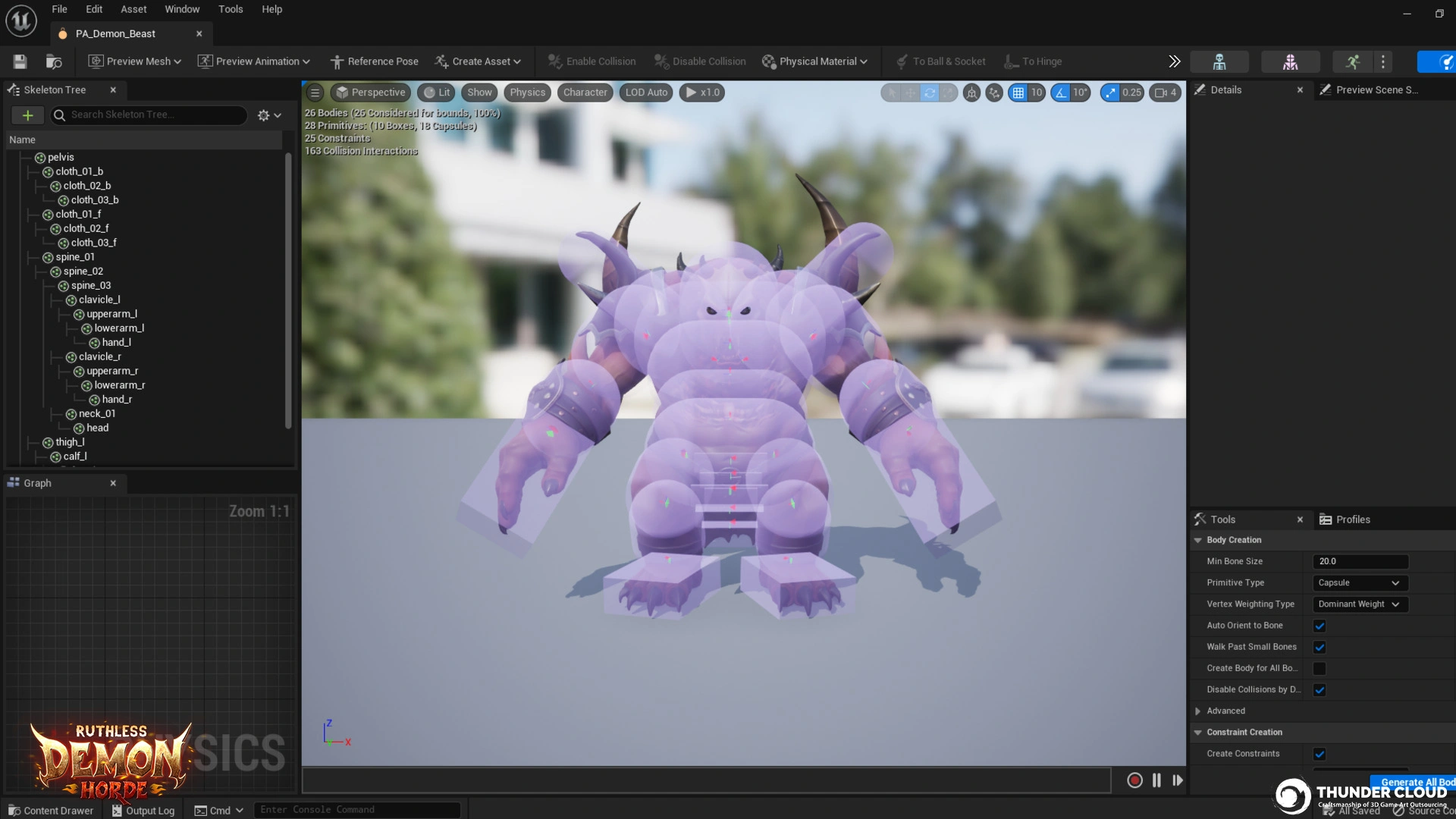The image size is (1456, 819).
Task: Select the viewport select-mode arrow
Action: pyautogui.click(x=892, y=93)
